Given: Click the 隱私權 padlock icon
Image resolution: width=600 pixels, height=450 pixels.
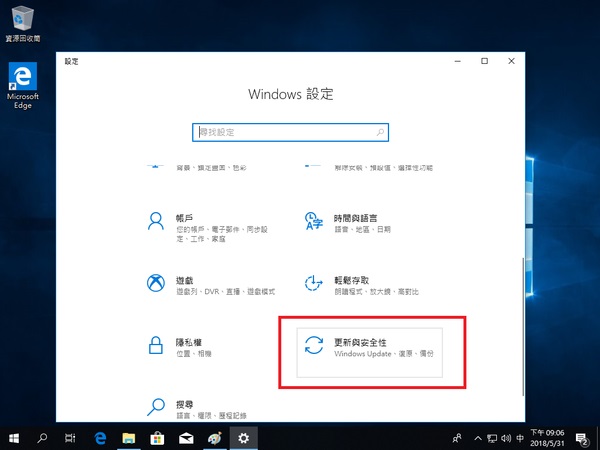Looking at the screenshot, I should [x=156, y=345].
